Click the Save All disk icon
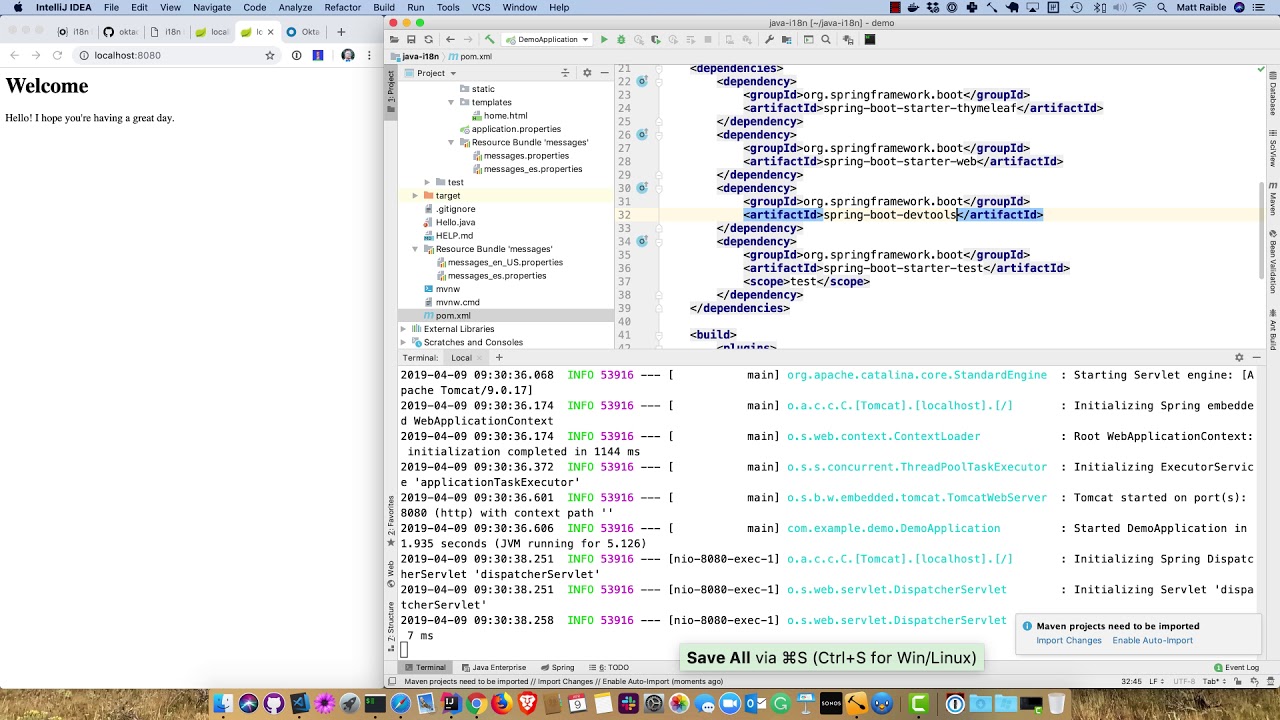This screenshot has width=1280, height=720. pos(411,40)
